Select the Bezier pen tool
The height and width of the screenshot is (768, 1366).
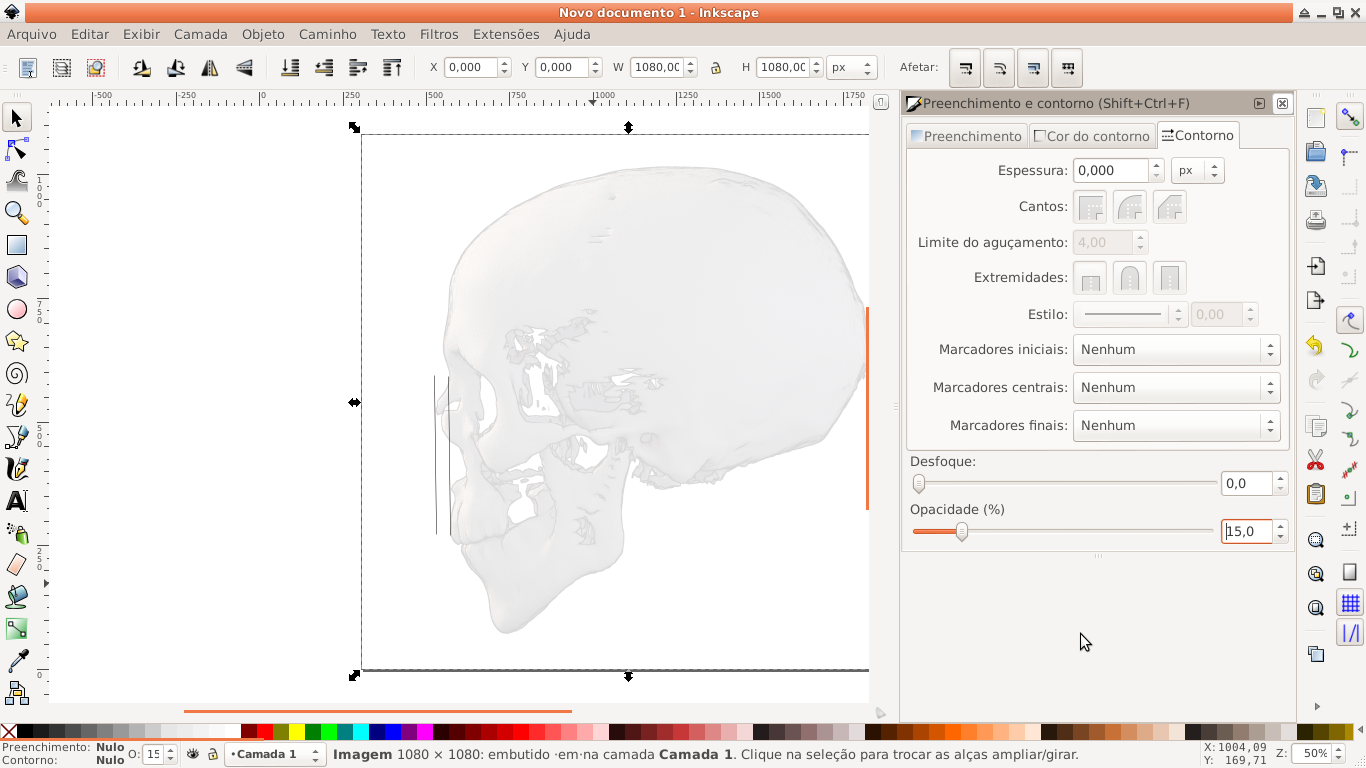coord(16,437)
